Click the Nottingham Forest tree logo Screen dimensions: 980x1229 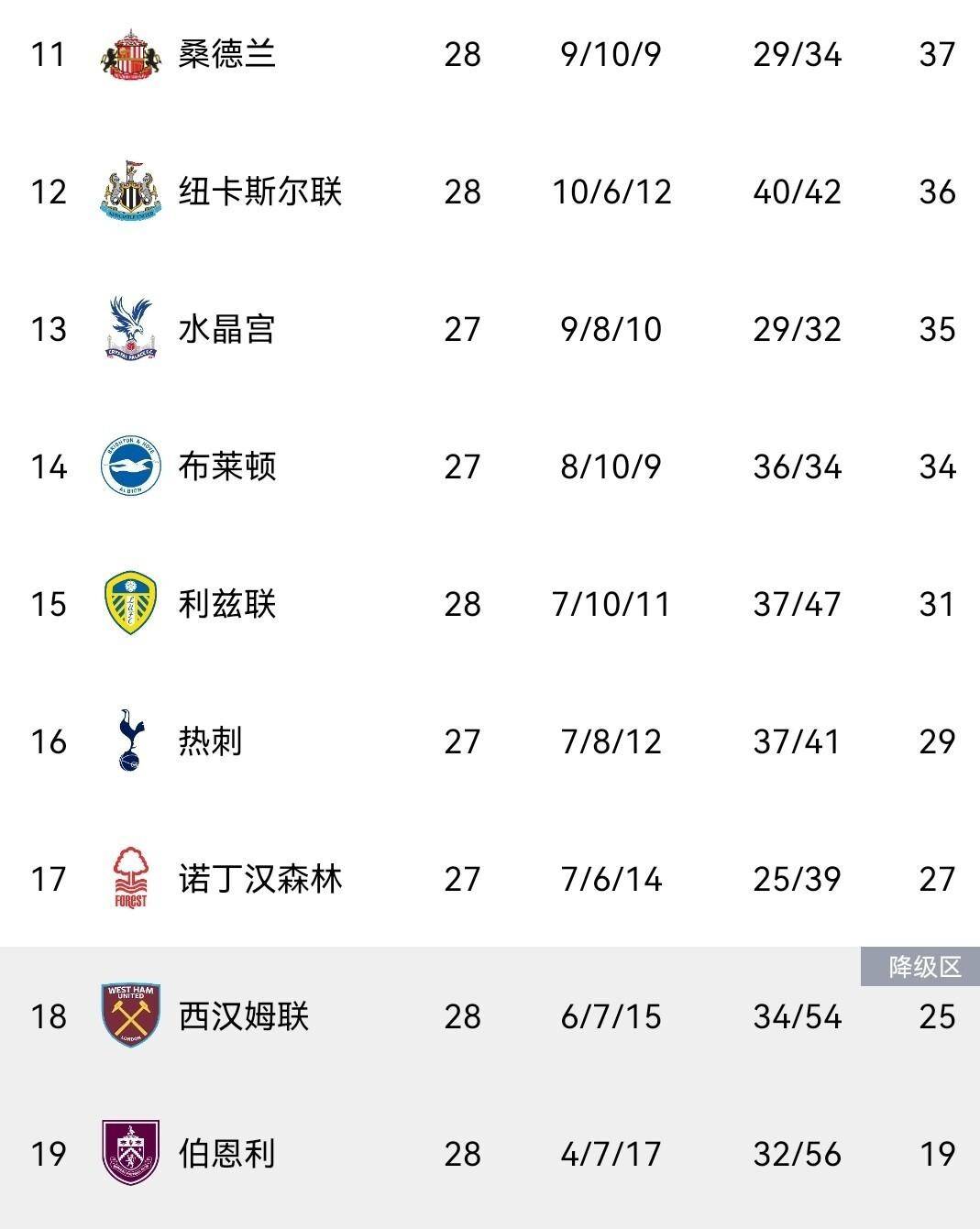(x=130, y=878)
